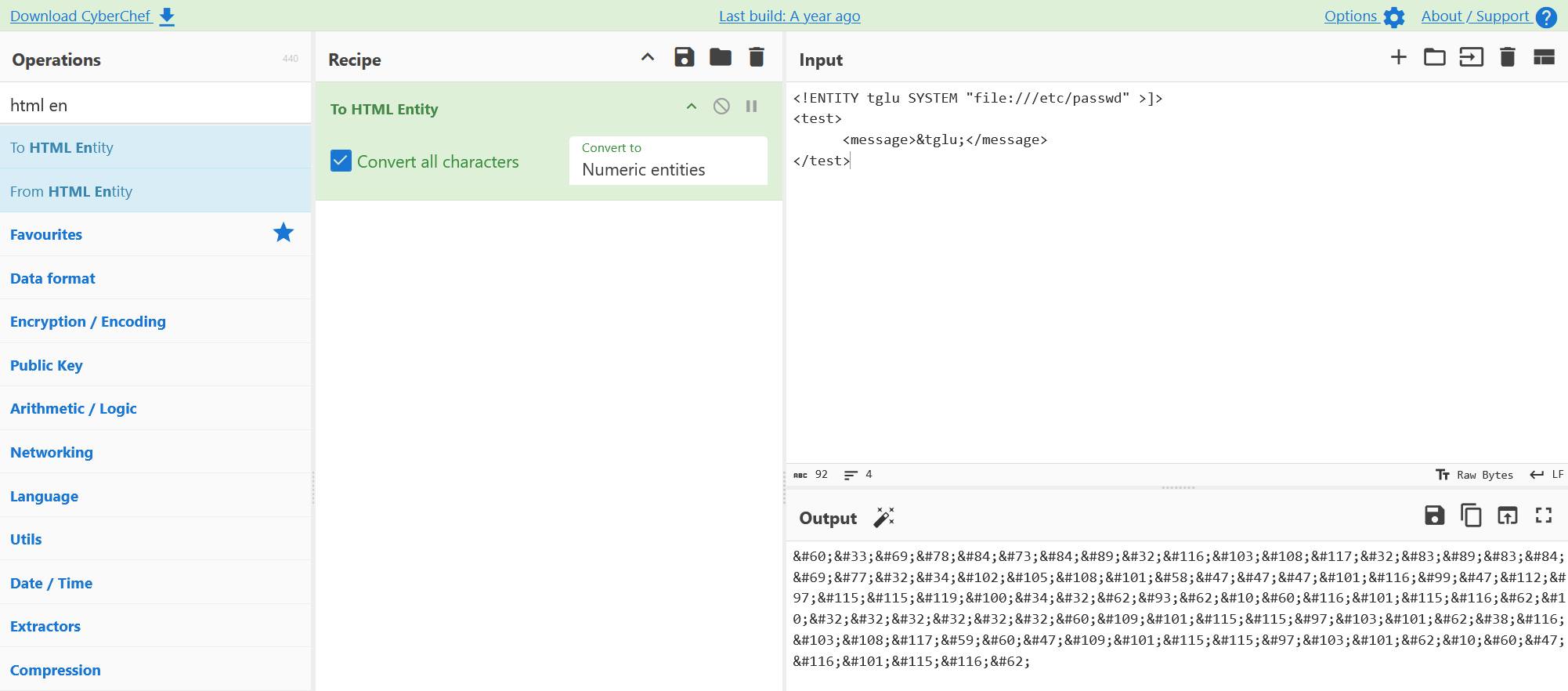Open the magic wand suggestion in Output

[883, 517]
